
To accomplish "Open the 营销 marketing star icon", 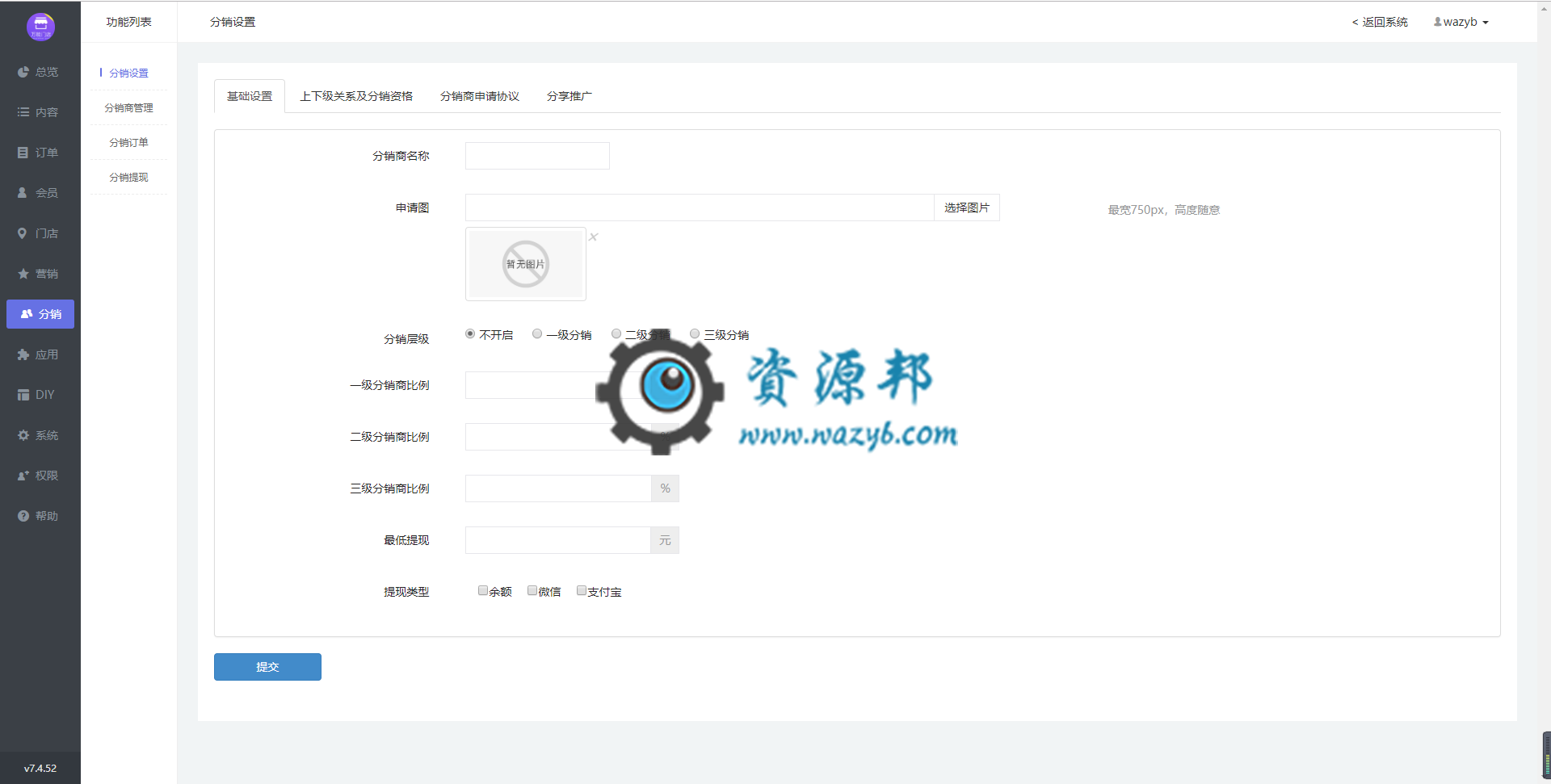I will [23, 274].
